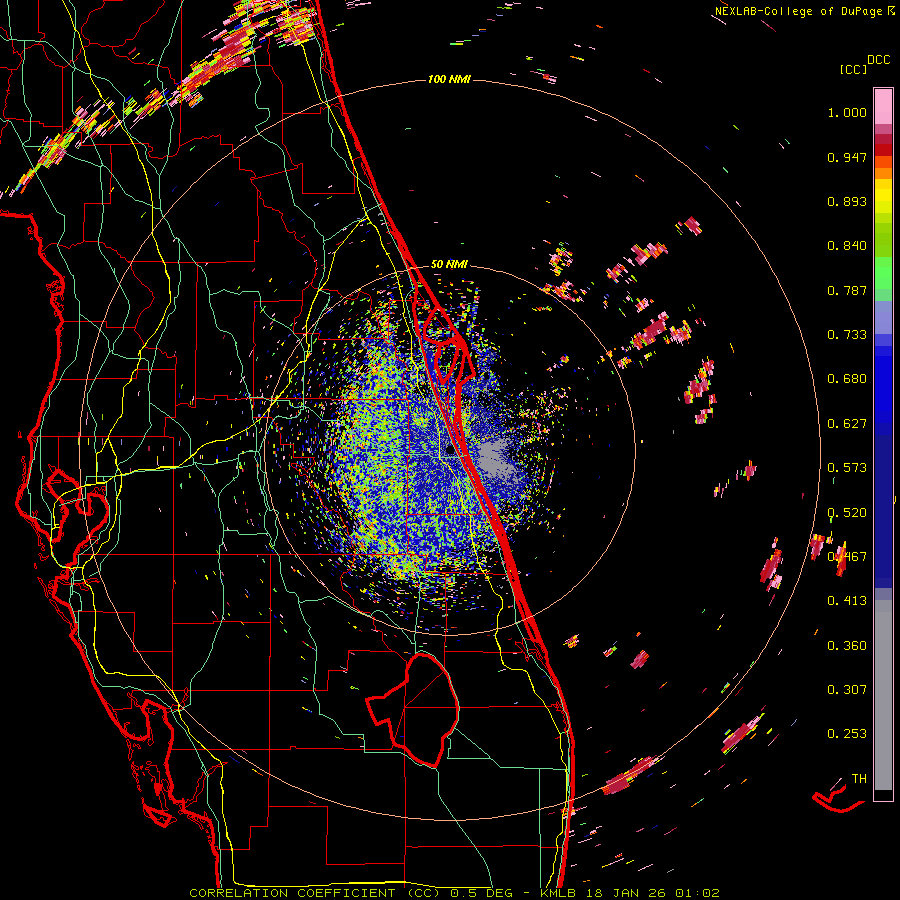This screenshot has width=900, height=900.
Task: Click the 50 NMI range ring label
Action: 449,265
